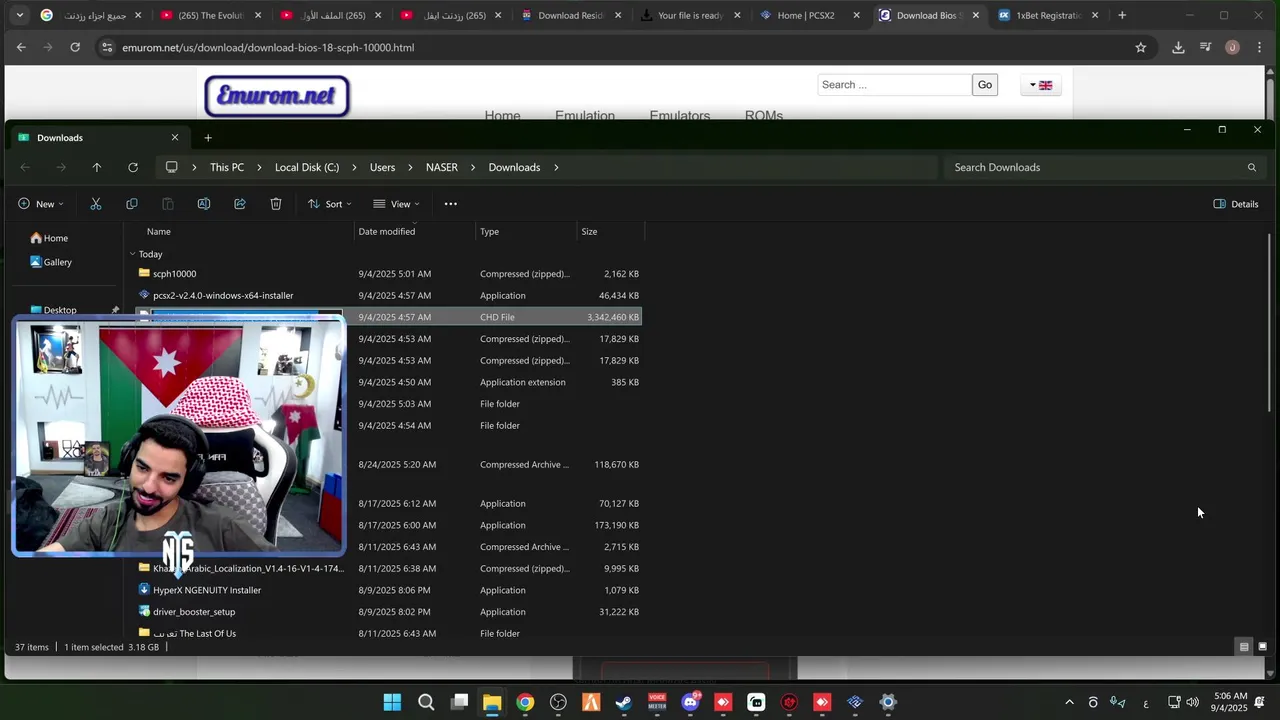The image size is (1280, 720).
Task: Open language dropdown on Emurom site
Action: 1041,85
